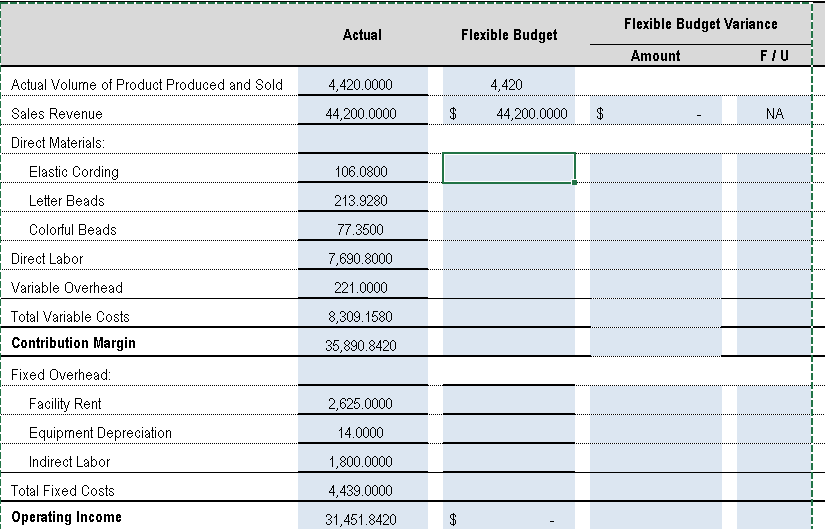Image resolution: width=825 pixels, height=529 pixels.
Task: Select Facility Rent Flexible Budget cell
Action: 509,400
